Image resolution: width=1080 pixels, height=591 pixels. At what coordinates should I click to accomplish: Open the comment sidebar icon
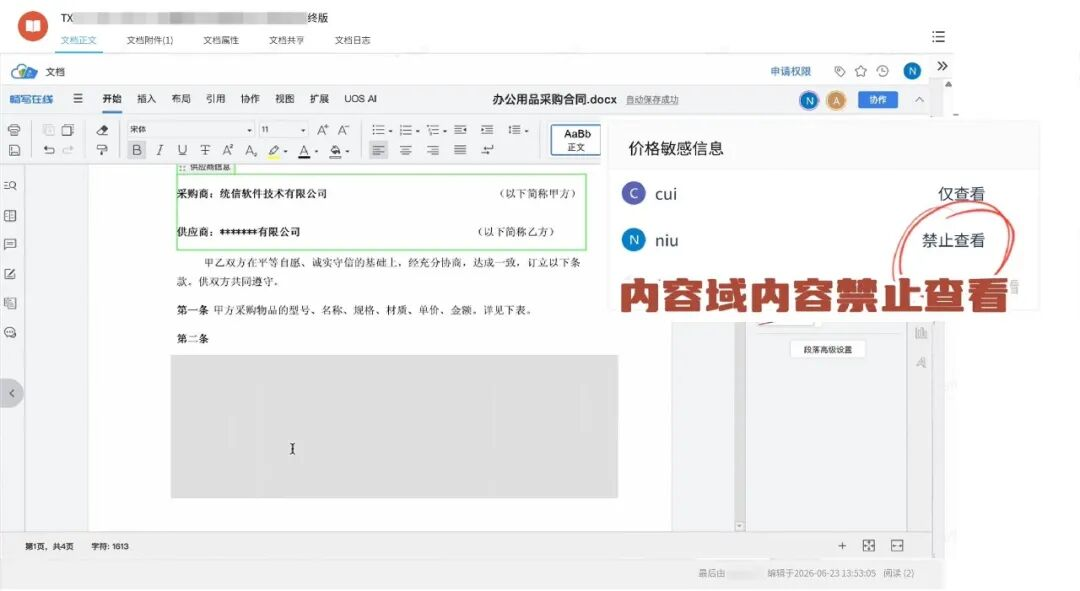pos(10,245)
